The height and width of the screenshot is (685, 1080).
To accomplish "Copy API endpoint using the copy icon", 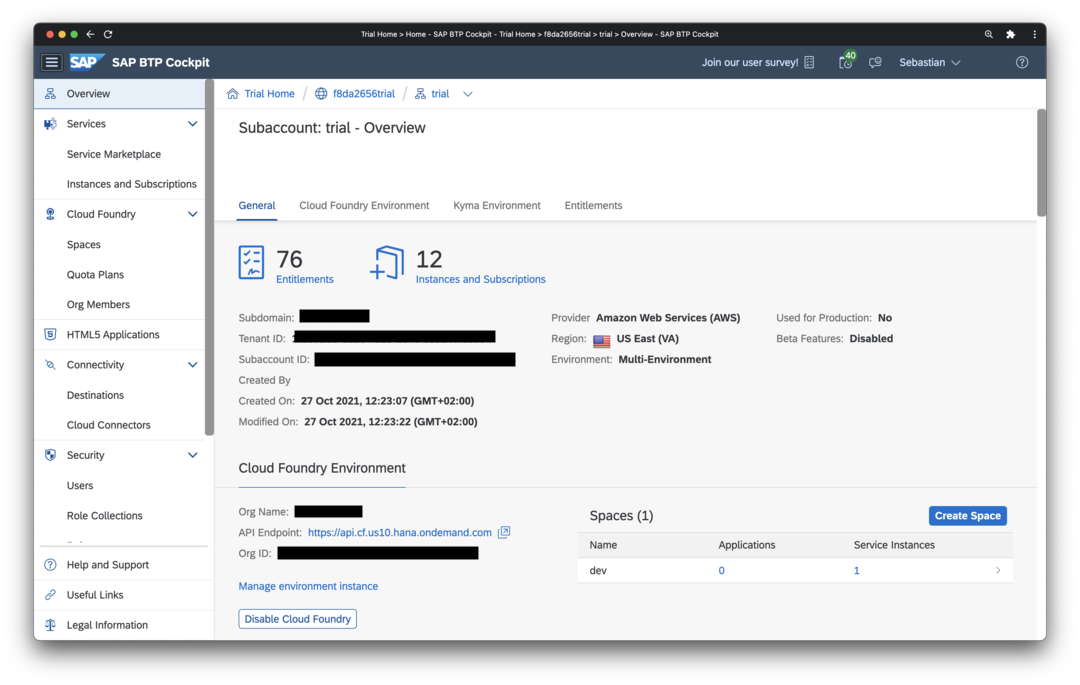I will pyautogui.click(x=504, y=533).
